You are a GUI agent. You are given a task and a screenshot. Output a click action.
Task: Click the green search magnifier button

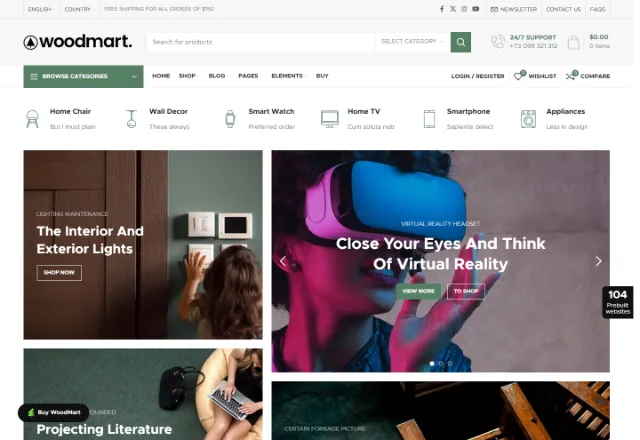pyautogui.click(x=461, y=42)
